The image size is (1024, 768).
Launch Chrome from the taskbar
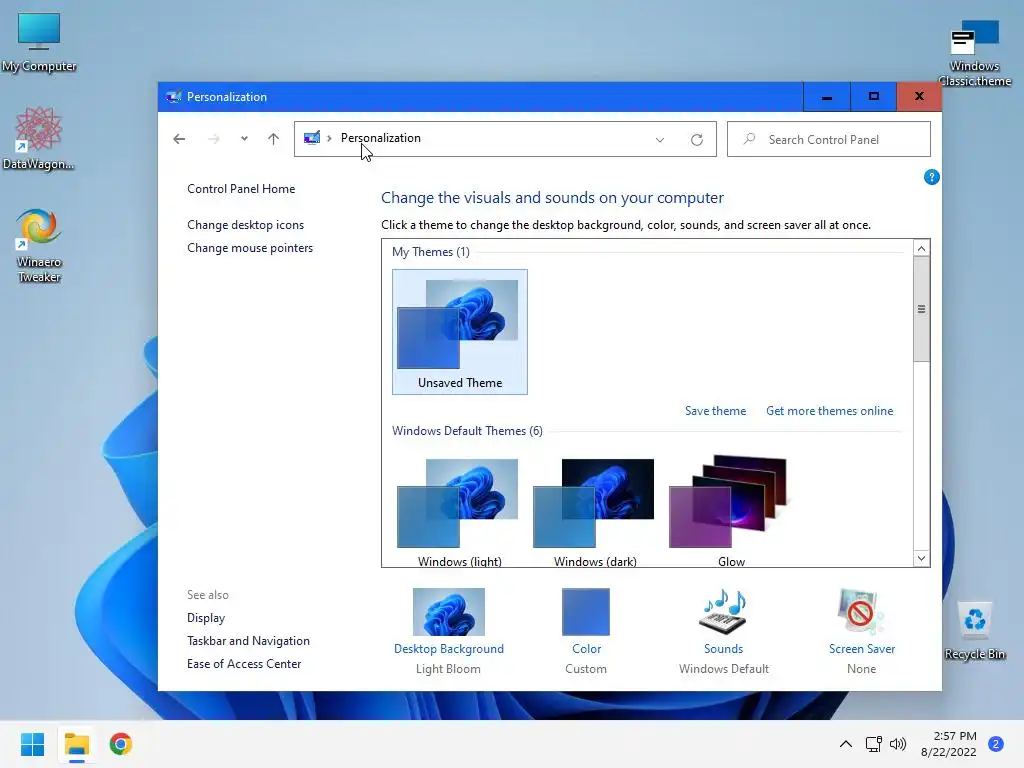pyautogui.click(x=120, y=744)
